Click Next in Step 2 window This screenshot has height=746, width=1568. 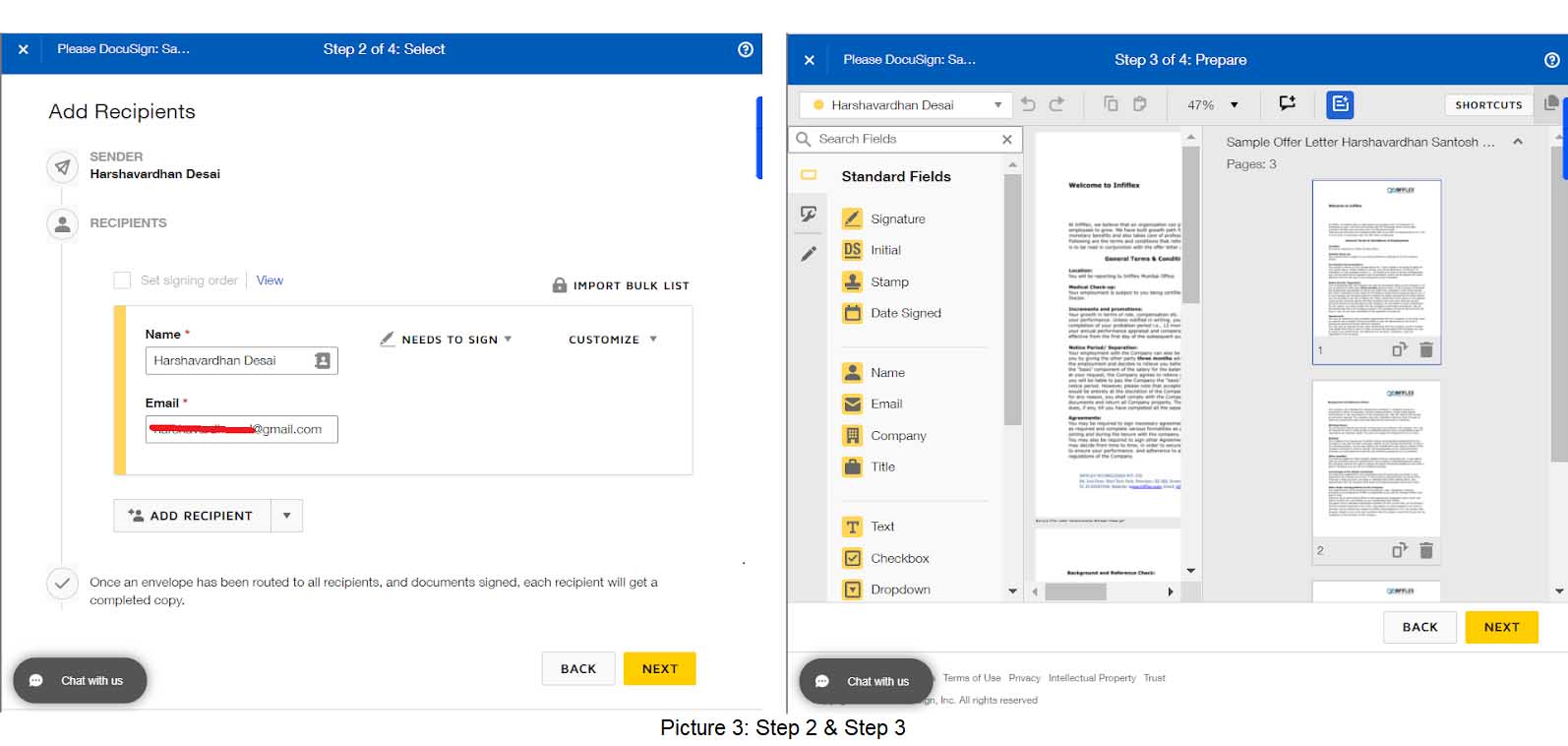(x=660, y=668)
